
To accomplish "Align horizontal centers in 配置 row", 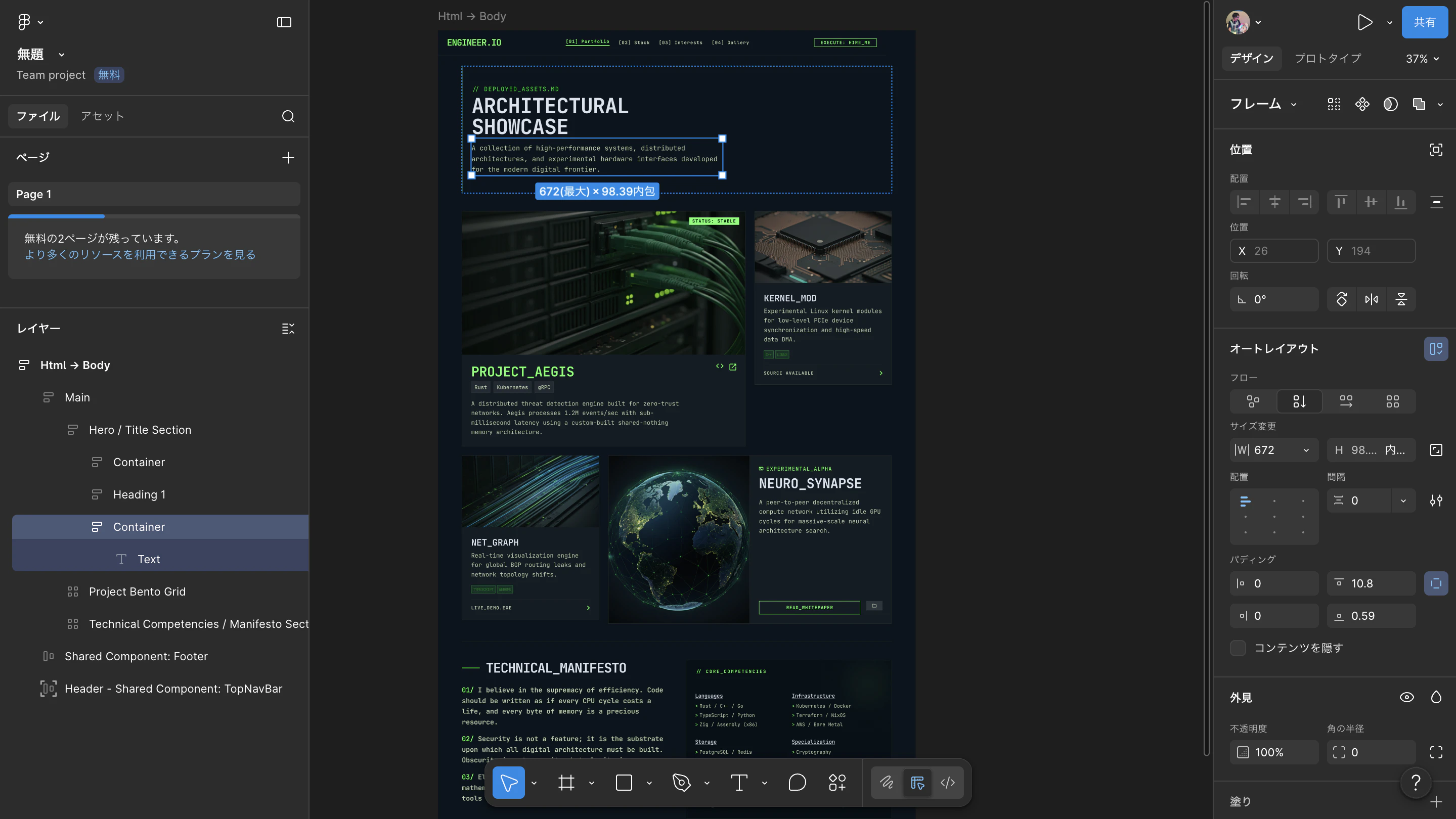I will tap(1274, 202).
